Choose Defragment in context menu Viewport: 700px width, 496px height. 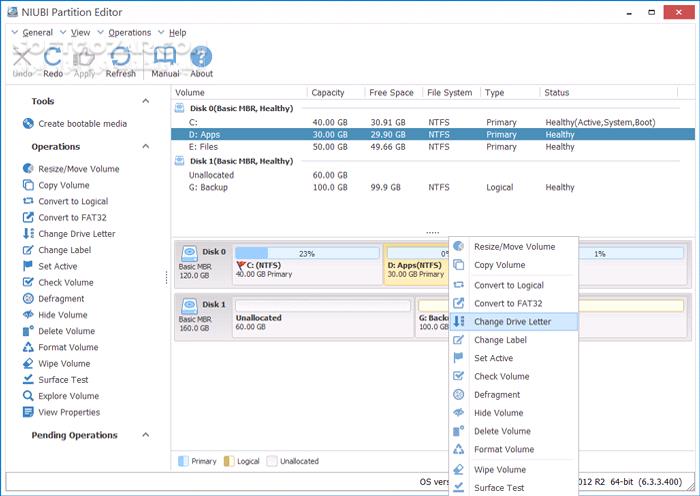point(514,395)
